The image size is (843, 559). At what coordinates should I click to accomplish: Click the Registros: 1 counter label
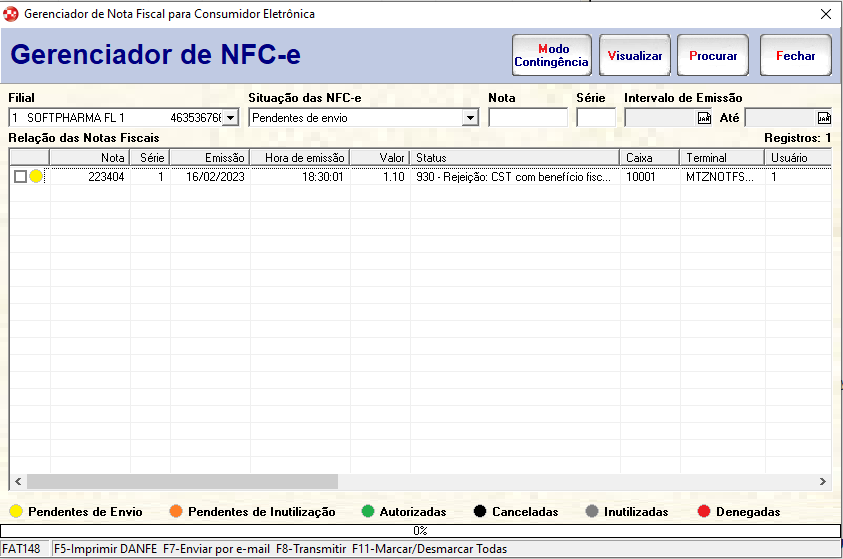click(798, 138)
